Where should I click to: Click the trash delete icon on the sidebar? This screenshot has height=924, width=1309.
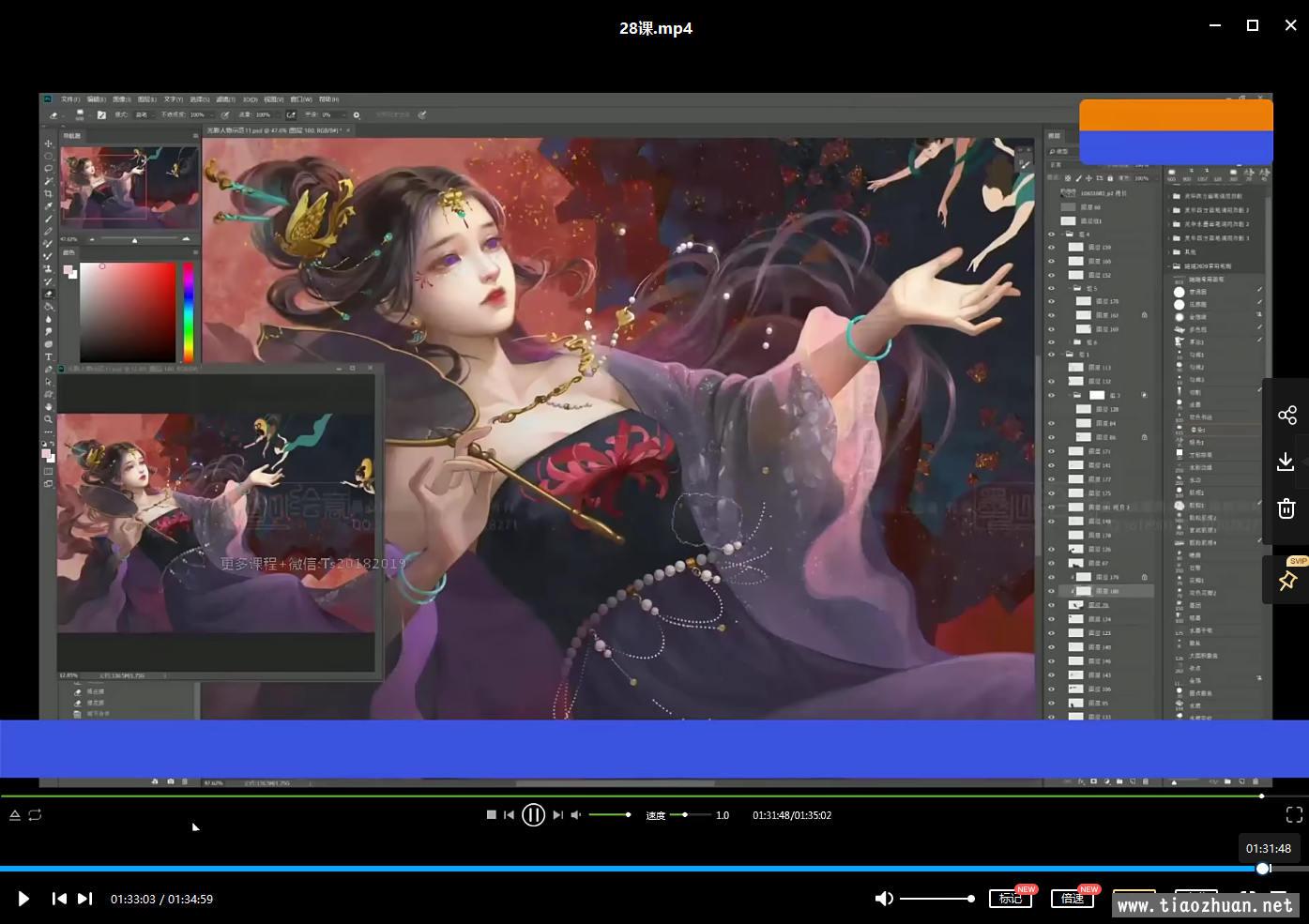coord(1286,508)
